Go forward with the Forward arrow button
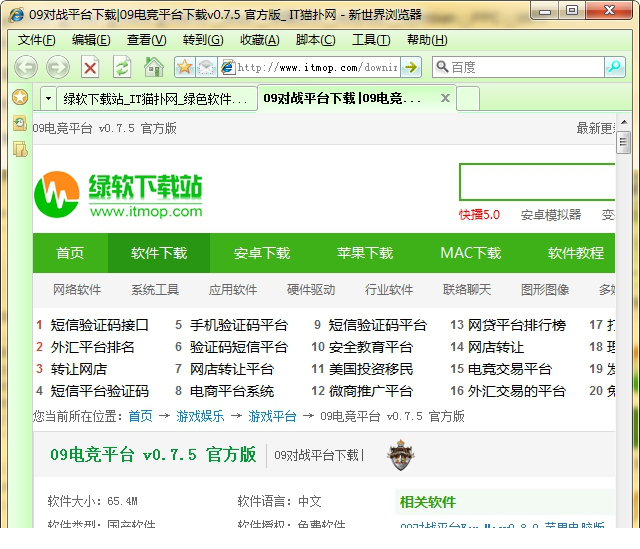The height and width of the screenshot is (549, 640). [x=58, y=67]
